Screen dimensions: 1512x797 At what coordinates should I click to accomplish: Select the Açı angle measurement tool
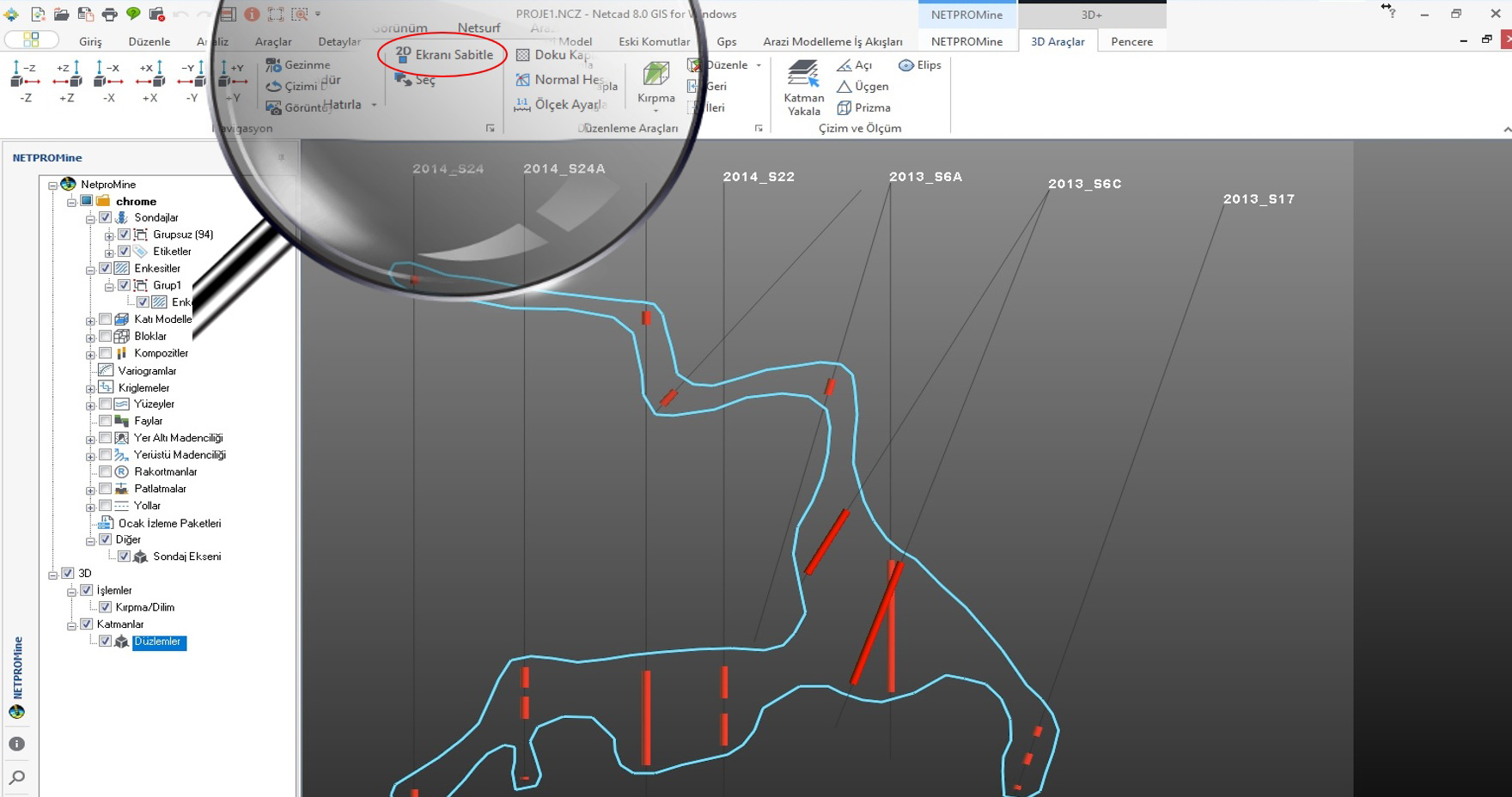855,65
